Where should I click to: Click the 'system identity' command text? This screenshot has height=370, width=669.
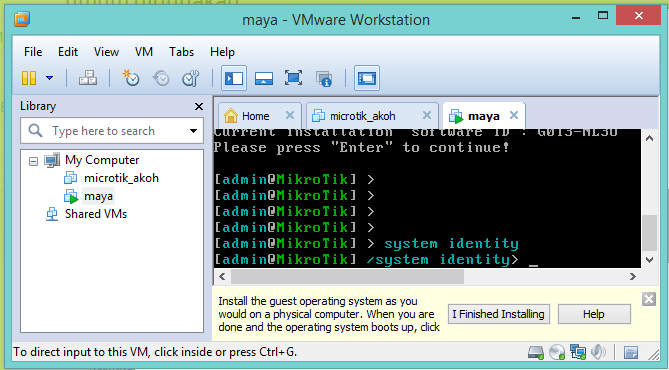[x=451, y=244]
